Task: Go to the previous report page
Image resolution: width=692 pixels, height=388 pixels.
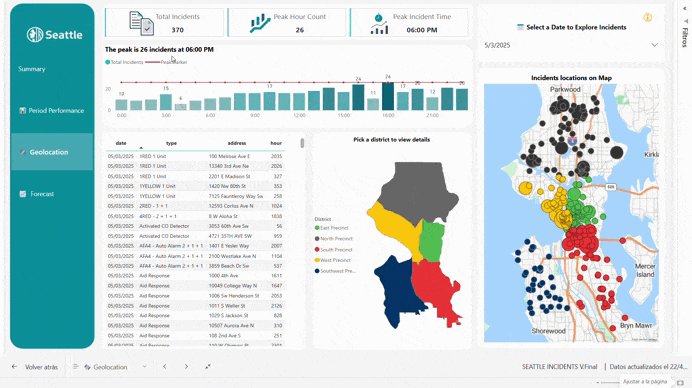Action: click(165, 367)
